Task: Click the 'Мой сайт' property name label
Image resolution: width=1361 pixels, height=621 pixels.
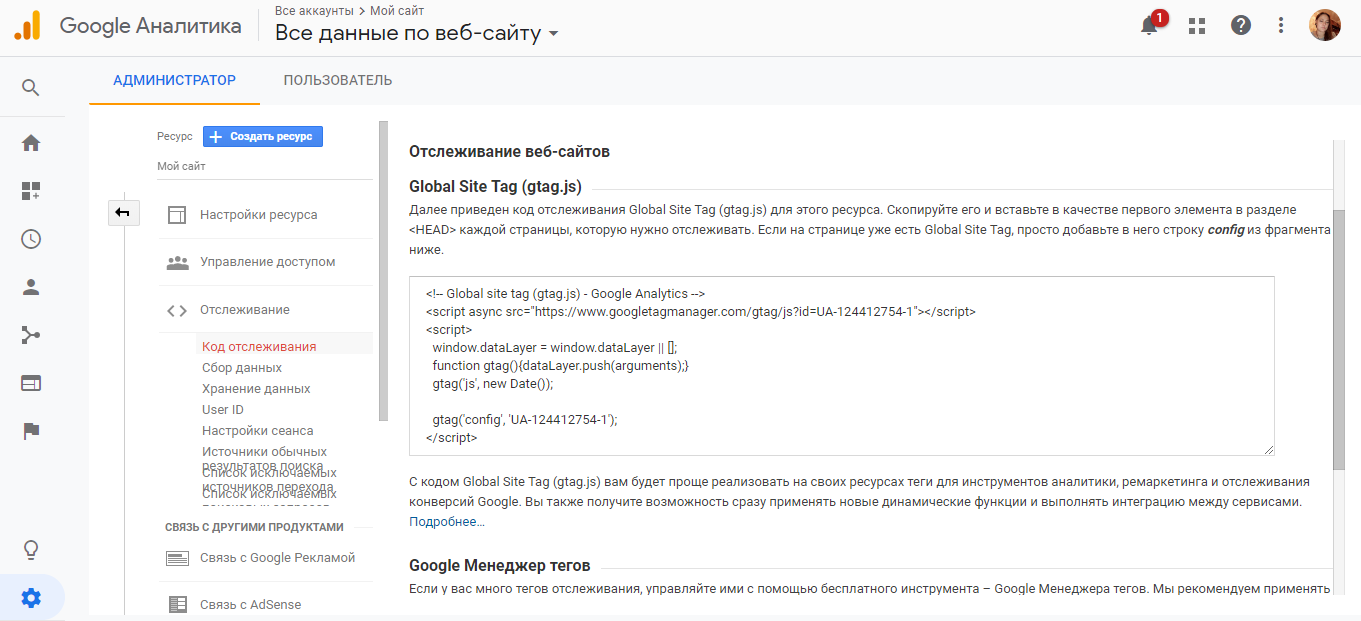Action: tap(181, 166)
